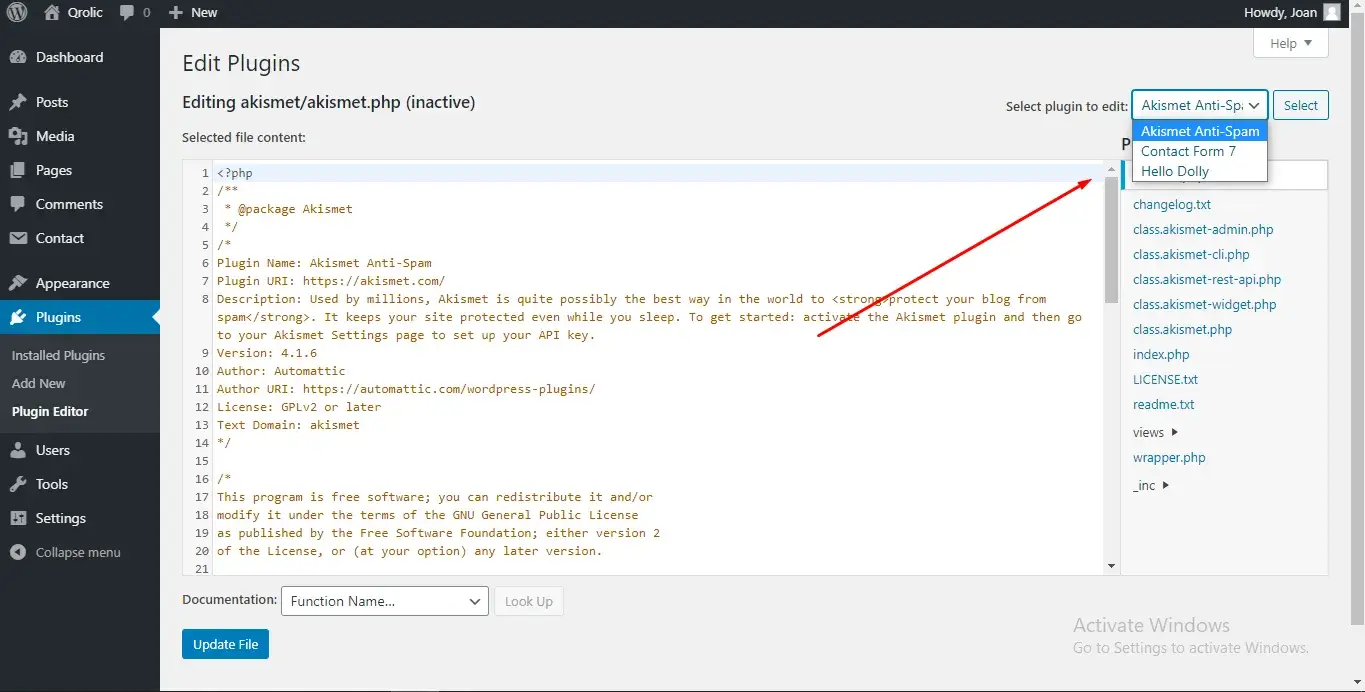
Task: Open the Qrolic site home icon
Action: [52, 13]
